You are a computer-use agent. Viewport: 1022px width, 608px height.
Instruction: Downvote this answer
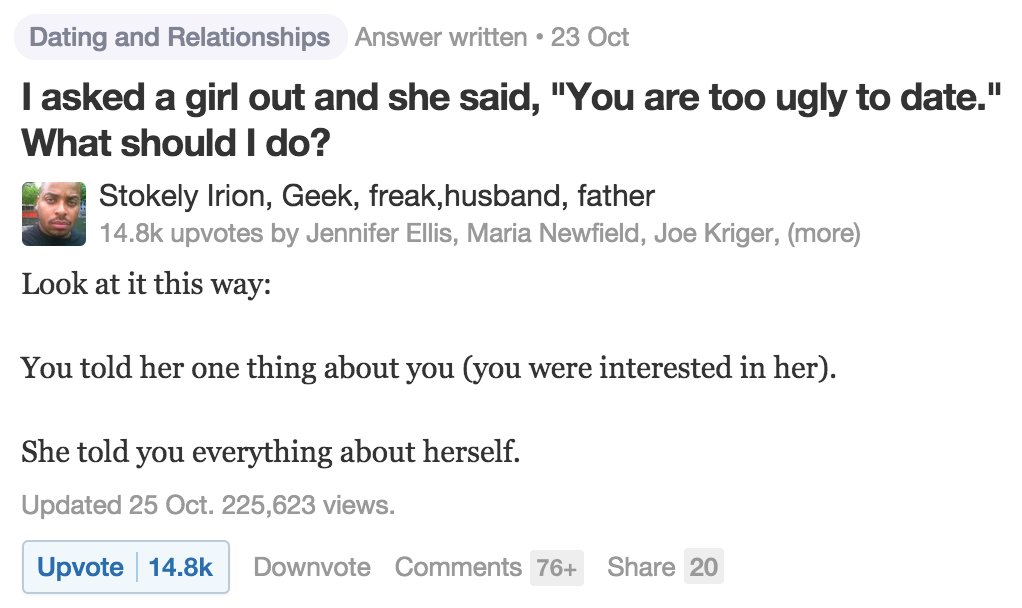coord(312,567)
